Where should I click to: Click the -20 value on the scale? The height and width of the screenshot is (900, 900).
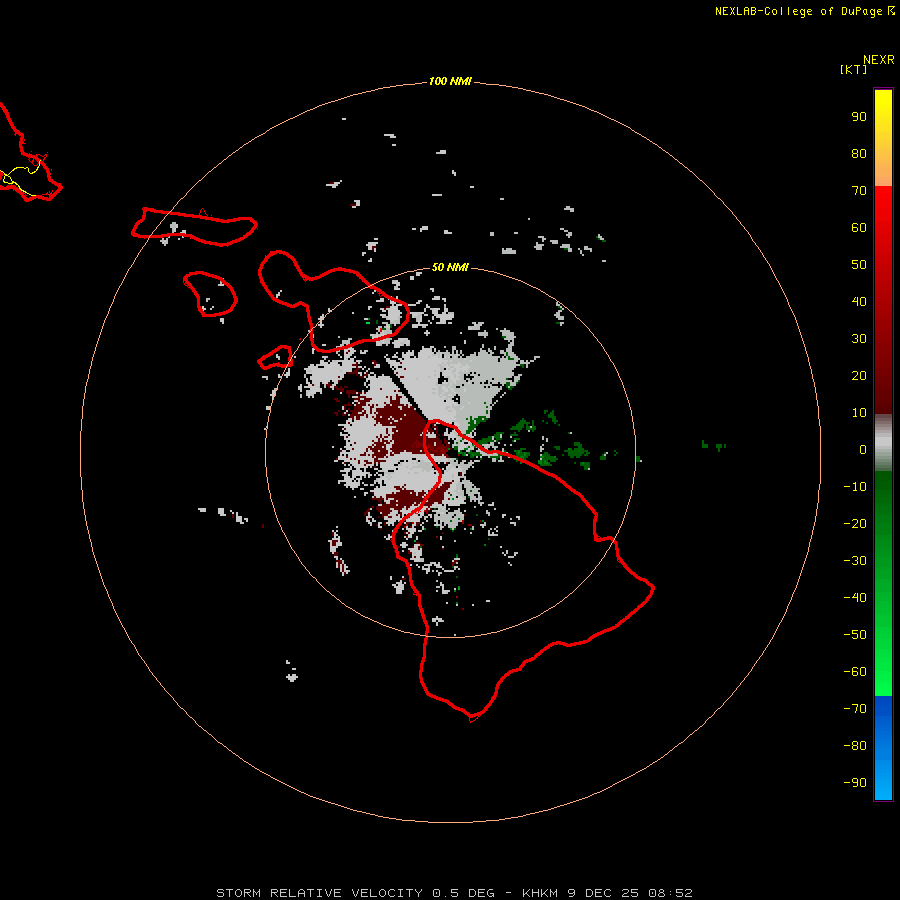855,523
